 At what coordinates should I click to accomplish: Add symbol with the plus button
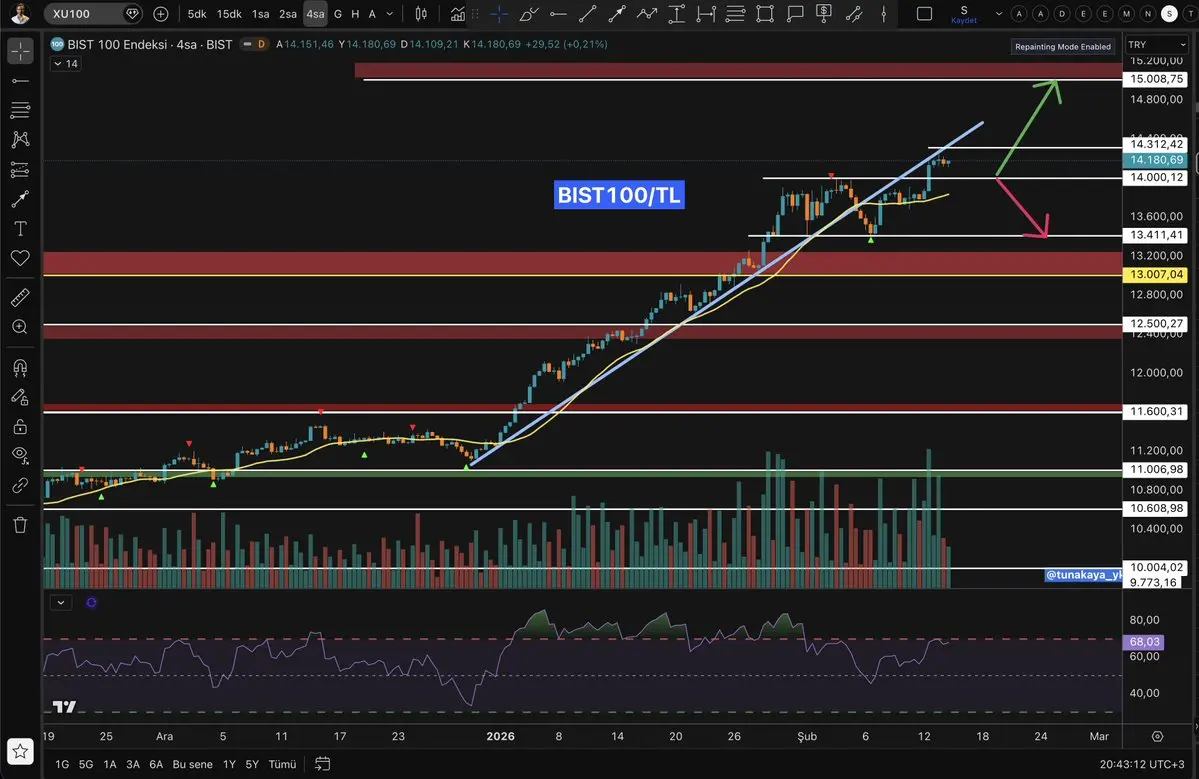[x=161, y=14]
